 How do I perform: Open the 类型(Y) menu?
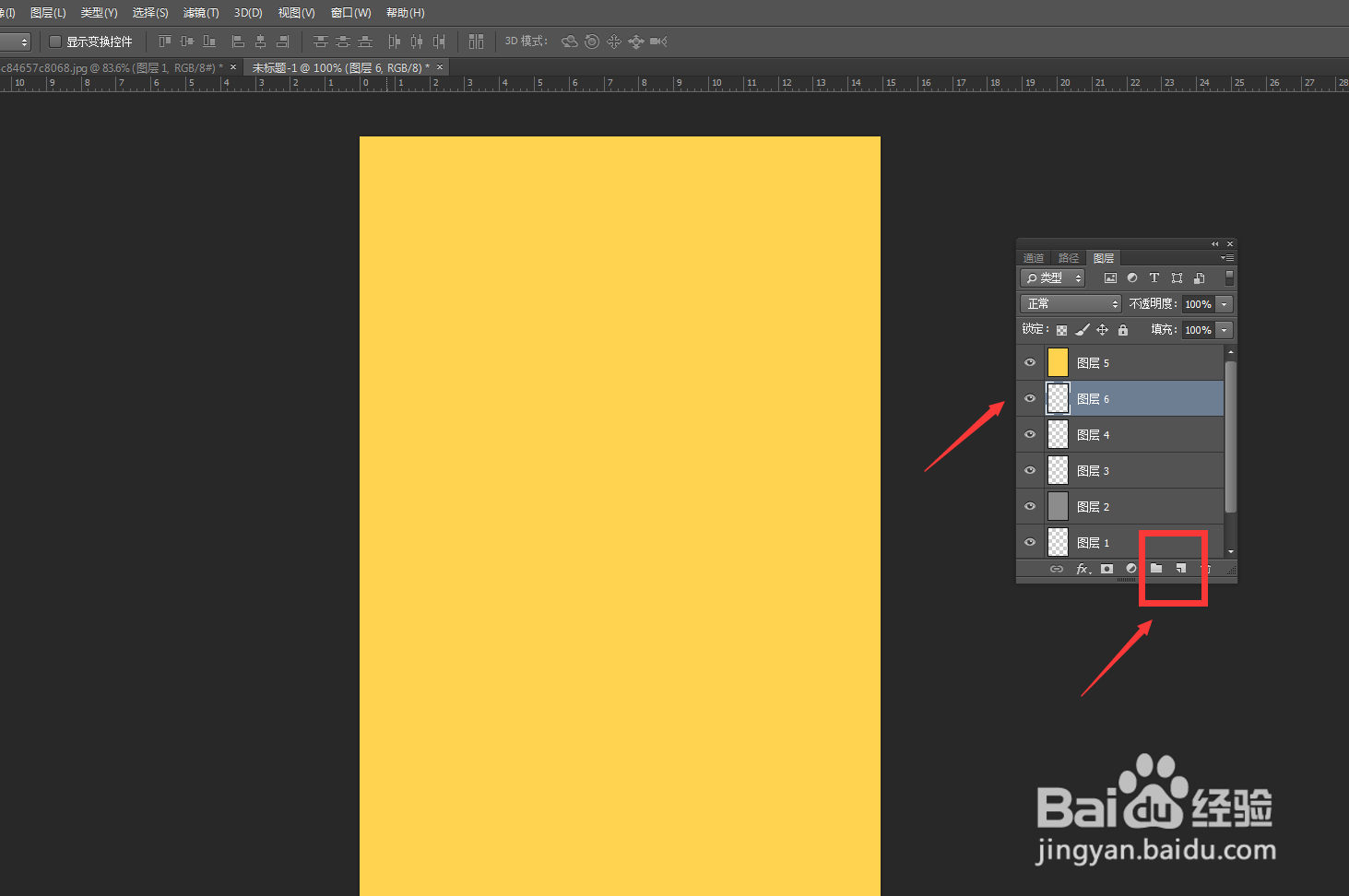click(99, 13)
